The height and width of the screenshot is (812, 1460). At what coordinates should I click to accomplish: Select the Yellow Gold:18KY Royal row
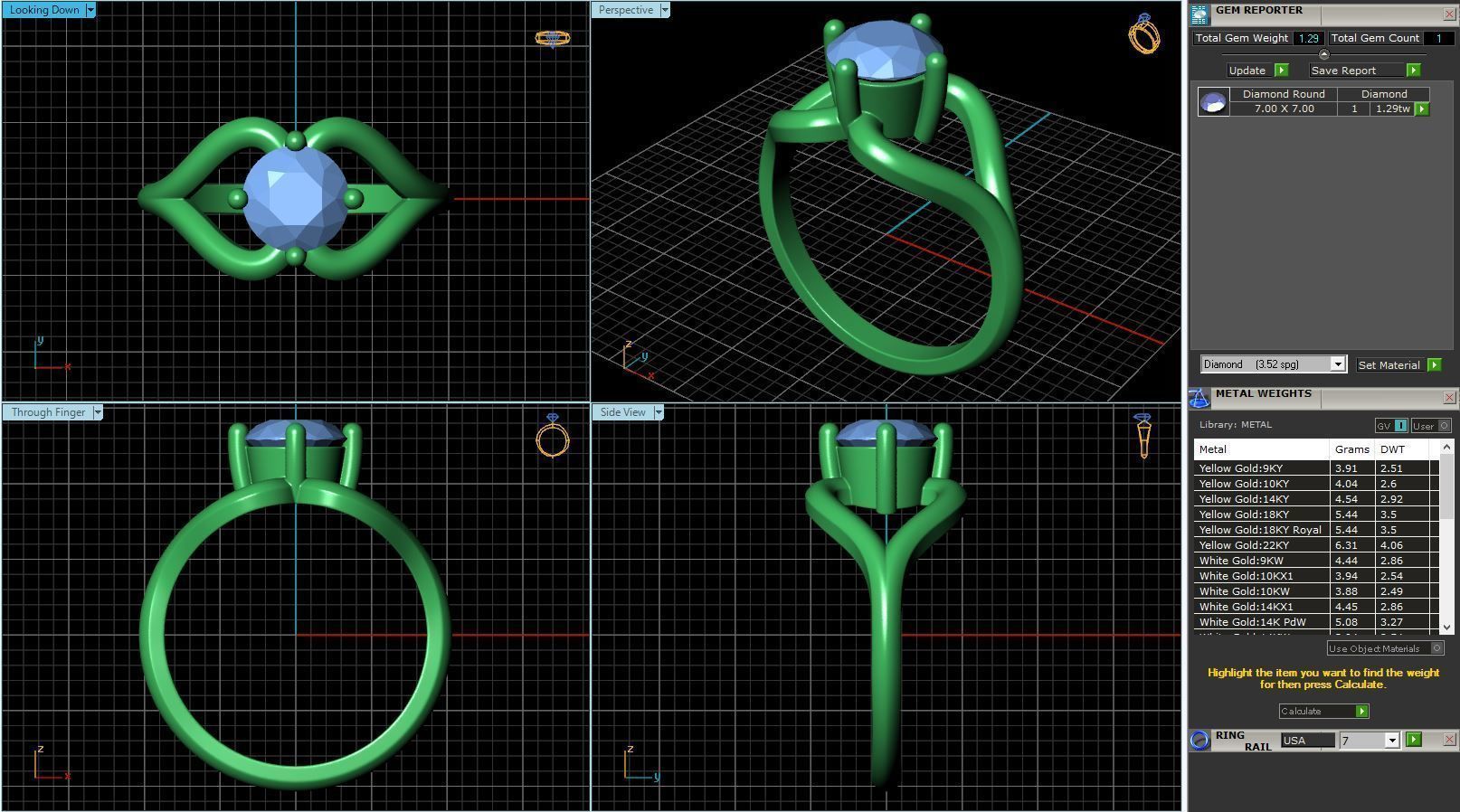(x=1316, y=530)
